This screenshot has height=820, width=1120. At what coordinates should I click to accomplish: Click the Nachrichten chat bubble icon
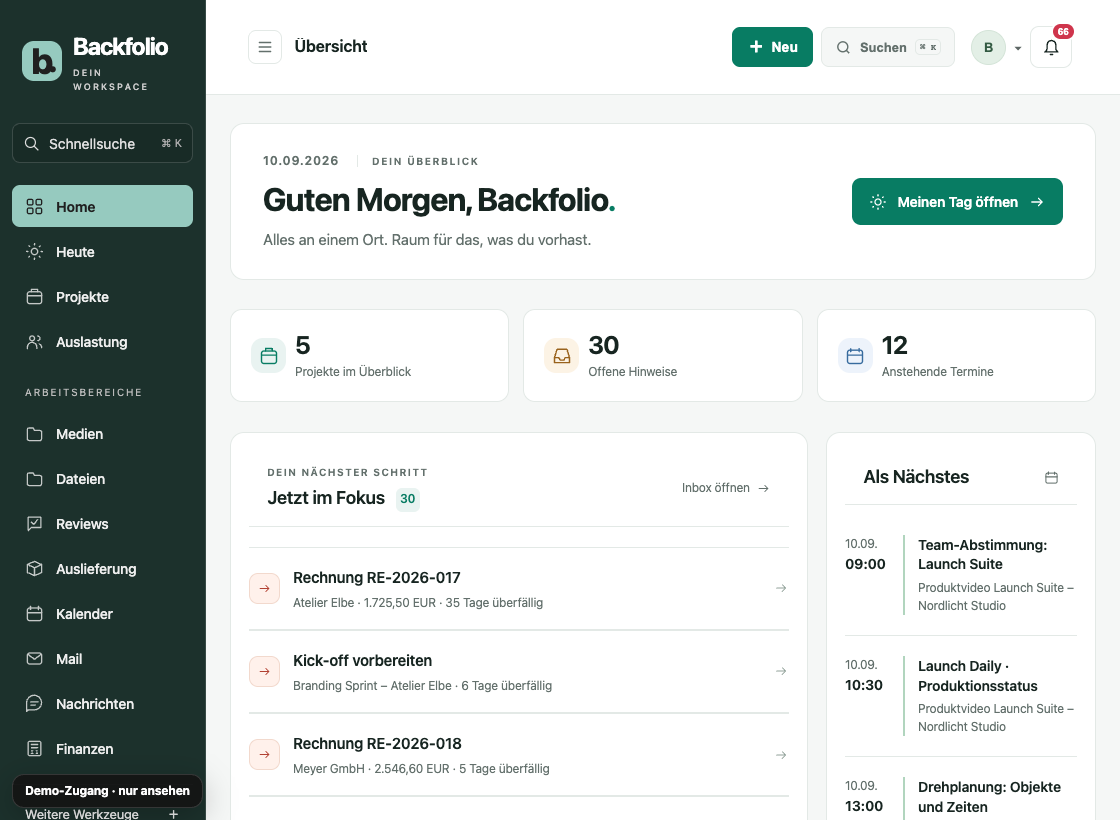(34, 704)
